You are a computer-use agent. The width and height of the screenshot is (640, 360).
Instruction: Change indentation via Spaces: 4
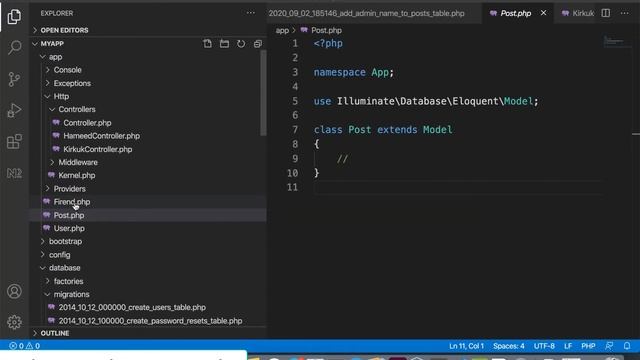(509, 346)
